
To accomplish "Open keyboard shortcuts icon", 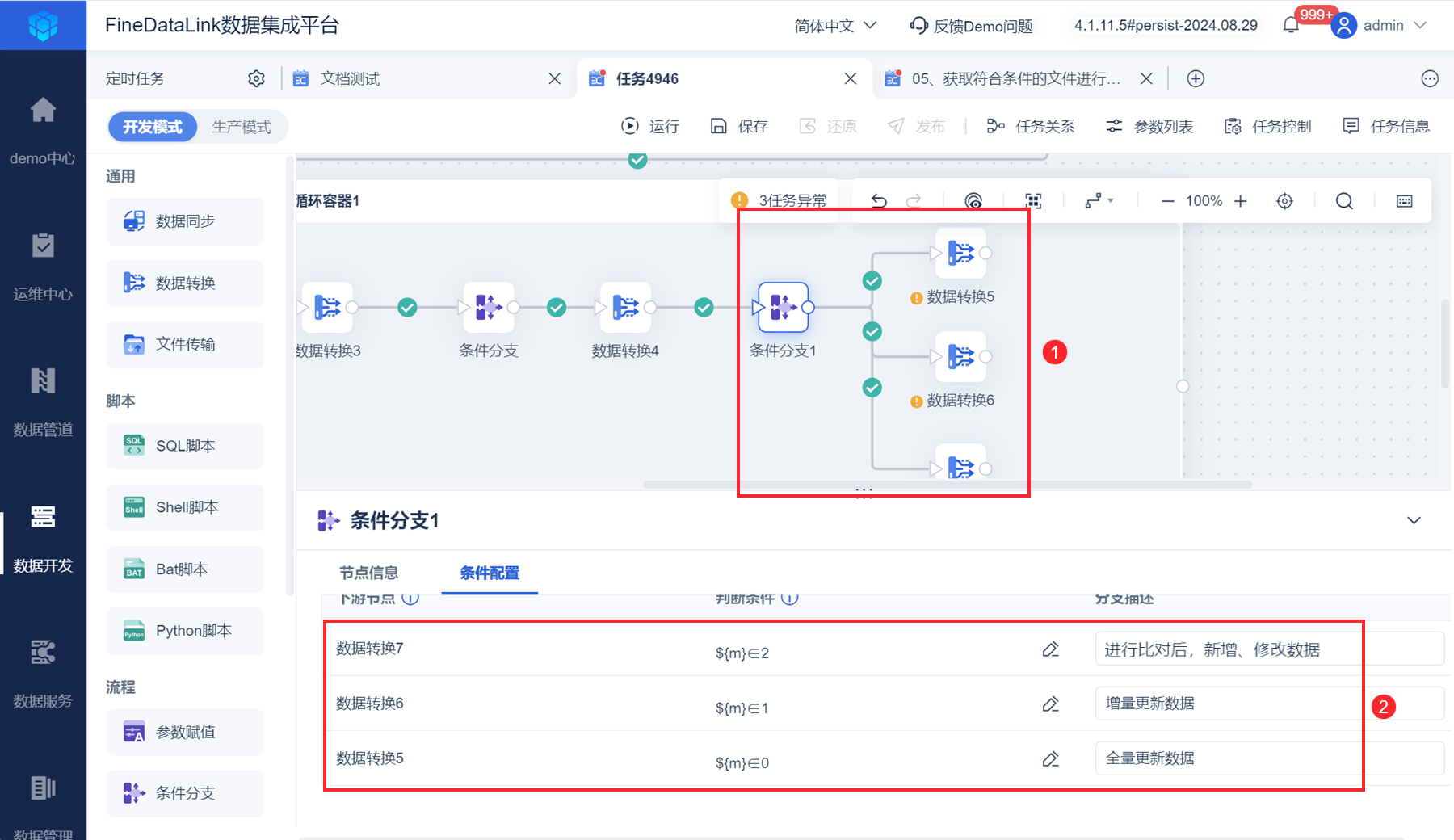I will pos(1405,201).
